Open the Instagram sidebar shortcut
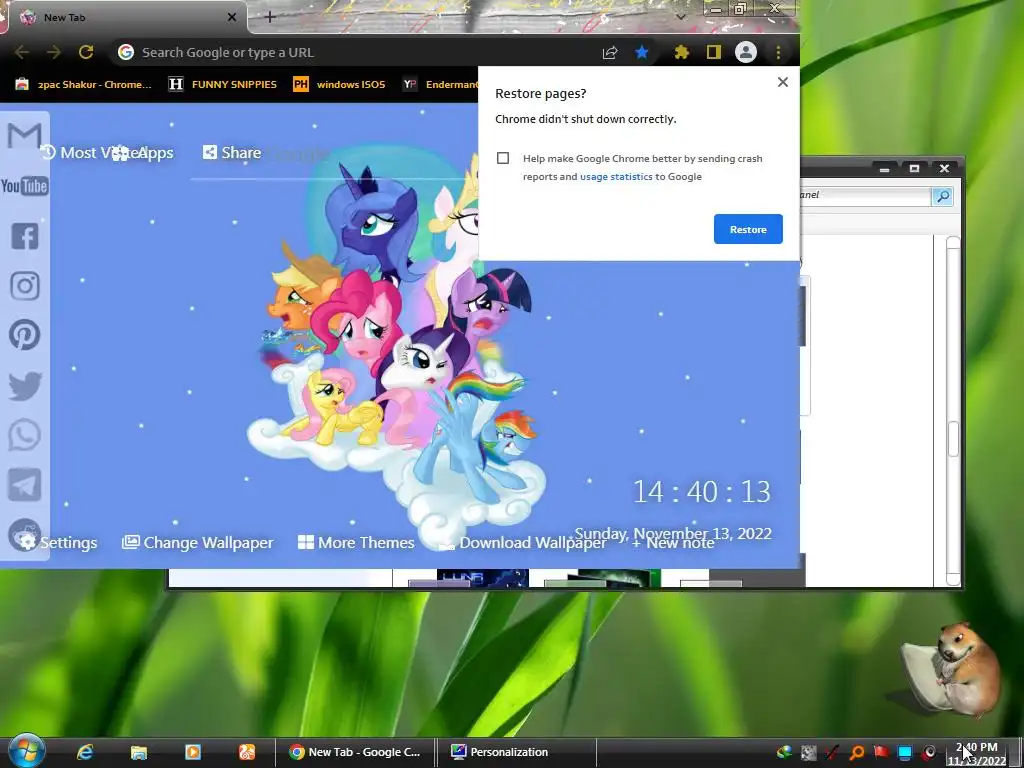Screen dimensions: 1024x768 pyautogui.click(x=25, y=285)
